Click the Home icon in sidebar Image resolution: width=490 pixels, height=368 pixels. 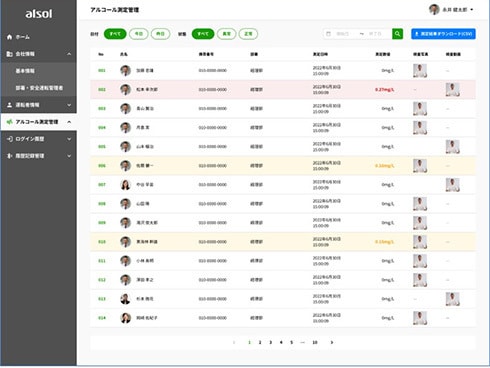[10, 37]
